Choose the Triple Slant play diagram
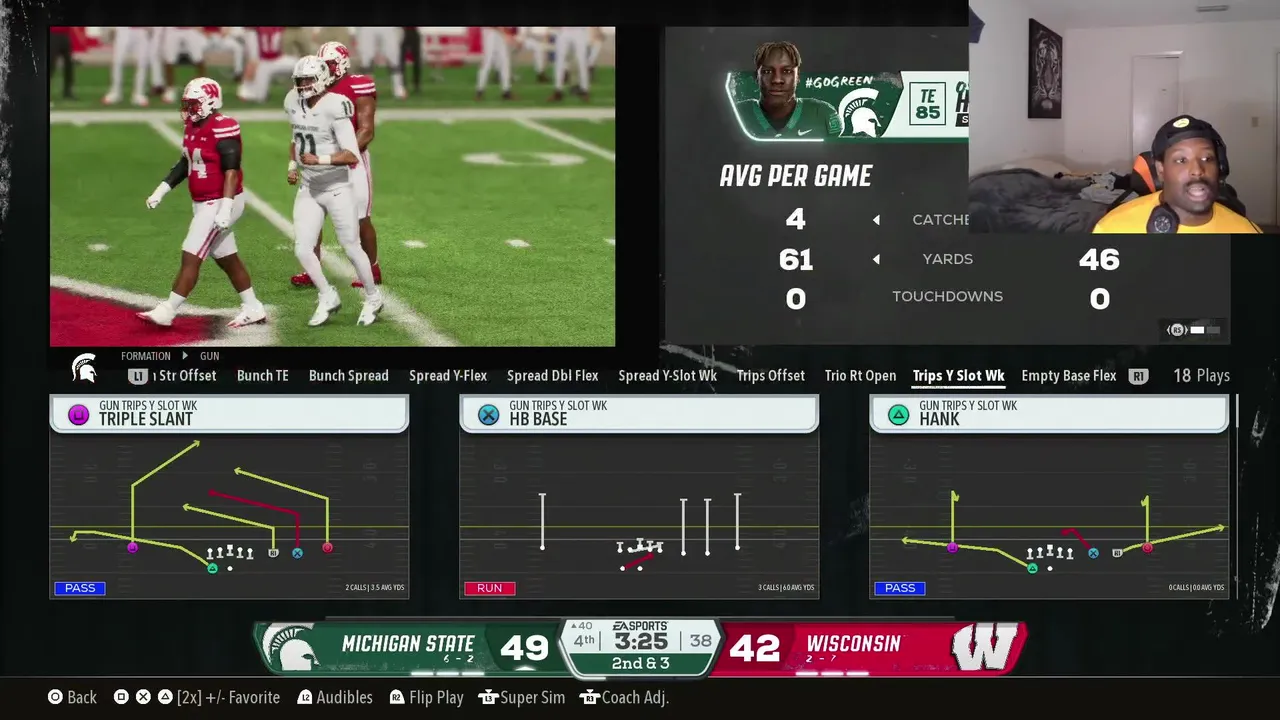This screenshot has width=1280, height=720. coord(229,516)
